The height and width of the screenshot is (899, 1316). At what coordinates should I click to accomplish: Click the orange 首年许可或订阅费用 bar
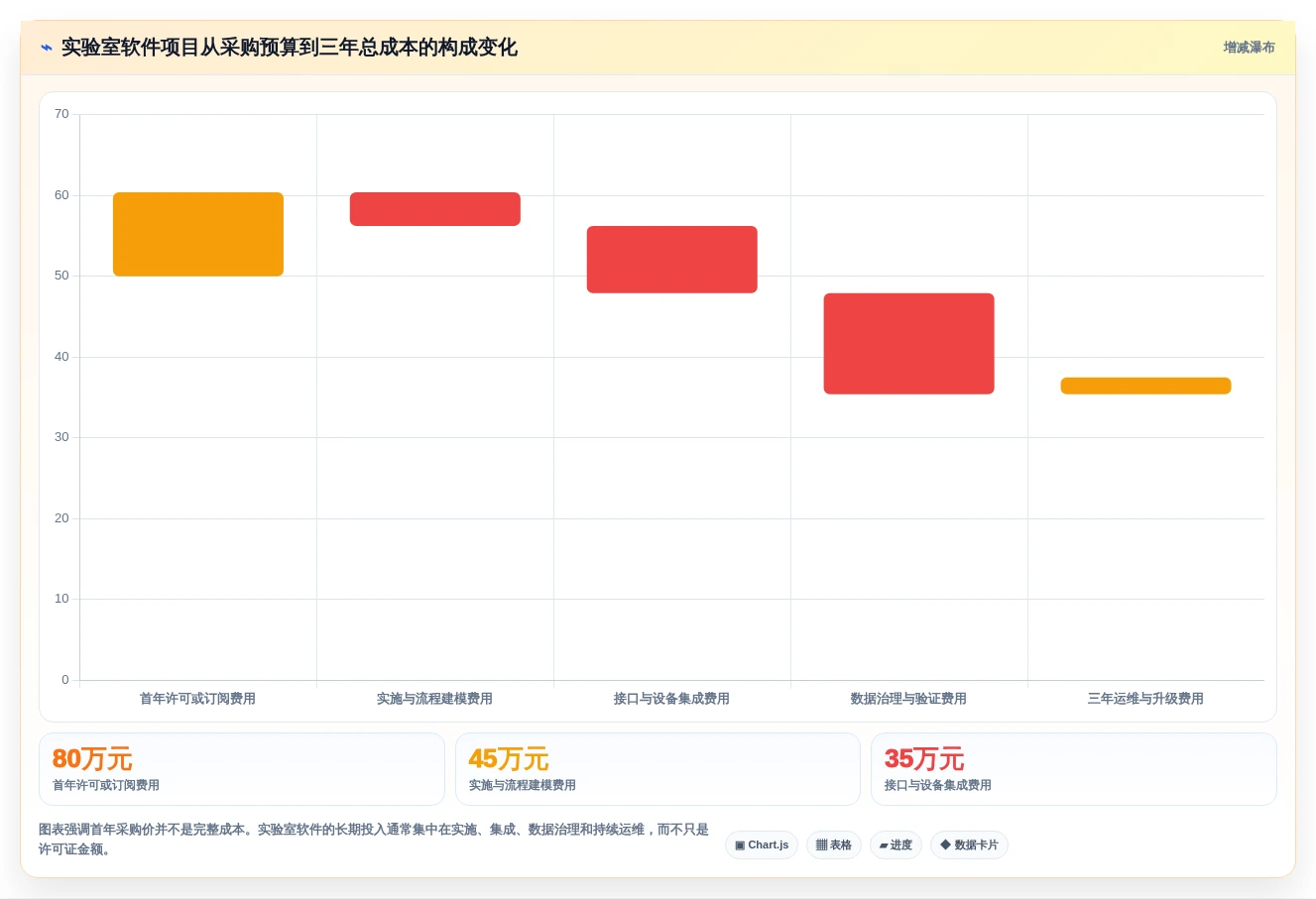(198, 234)
